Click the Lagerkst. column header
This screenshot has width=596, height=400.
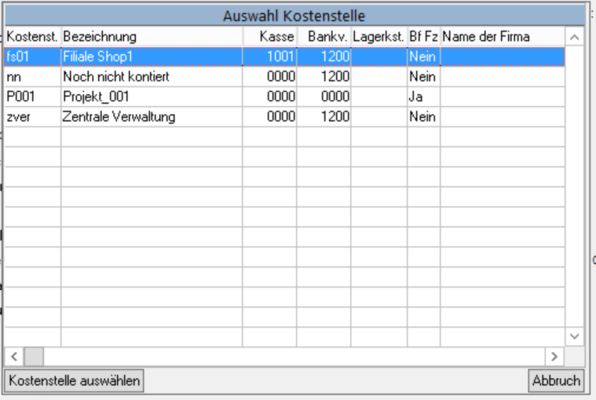coord(379,37)
